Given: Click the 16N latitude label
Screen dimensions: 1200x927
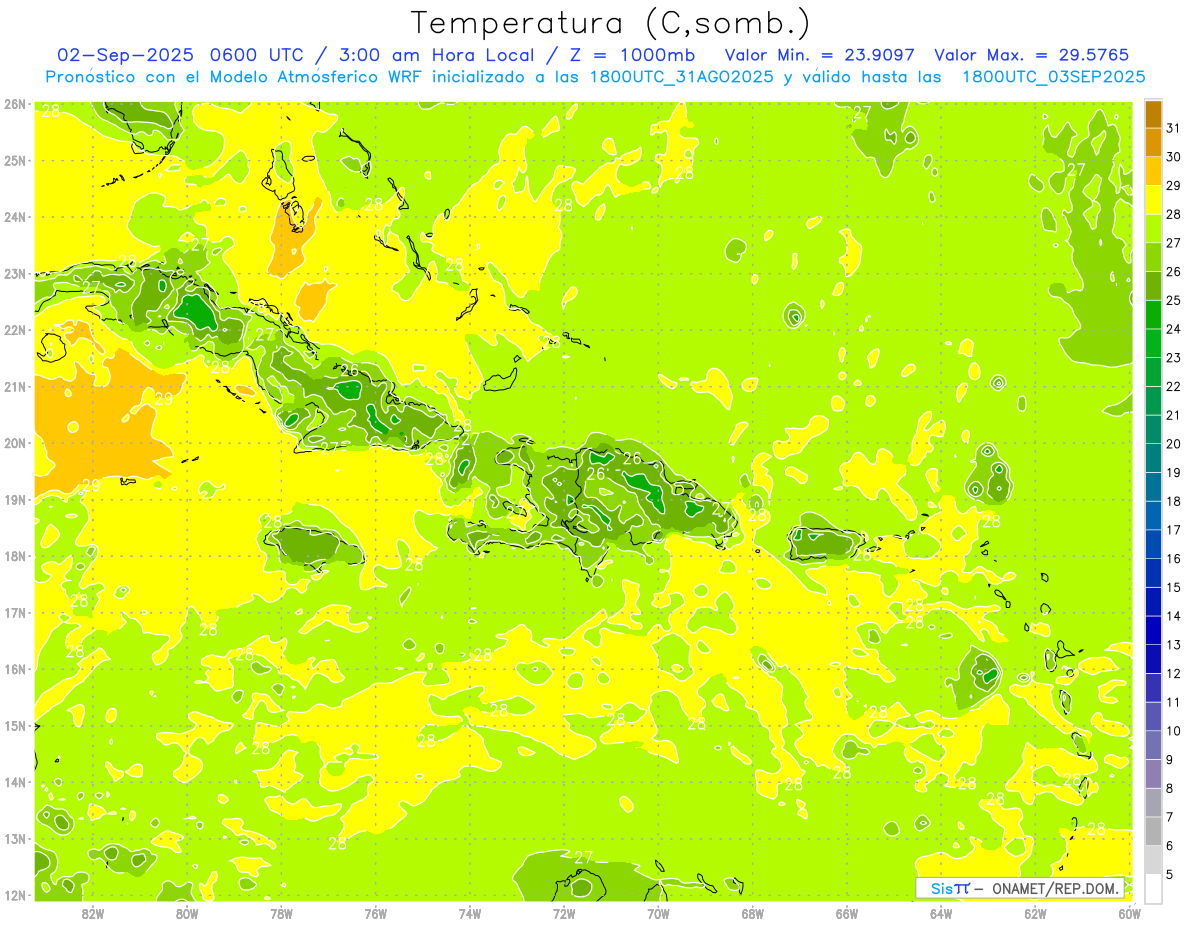Looking at the screenshot, I should point(14,669).
